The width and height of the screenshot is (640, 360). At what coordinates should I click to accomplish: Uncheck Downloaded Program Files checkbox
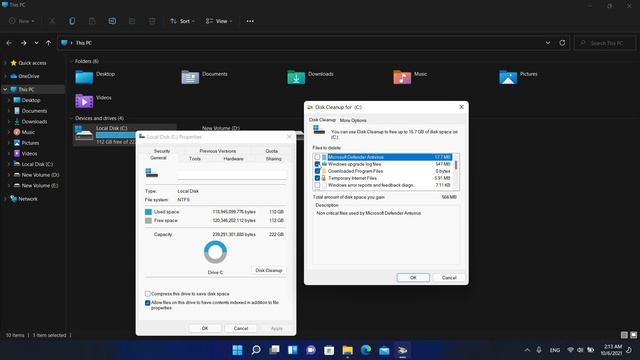click(317, 171)
